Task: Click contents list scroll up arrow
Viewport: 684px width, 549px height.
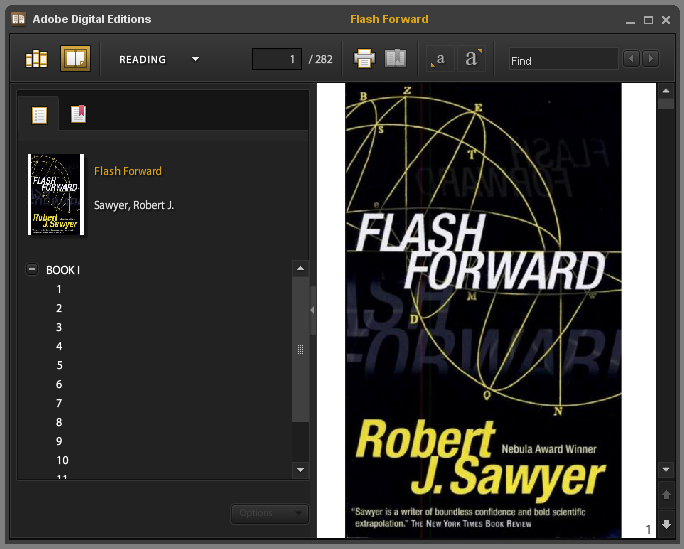Action: tap(301, 268)
